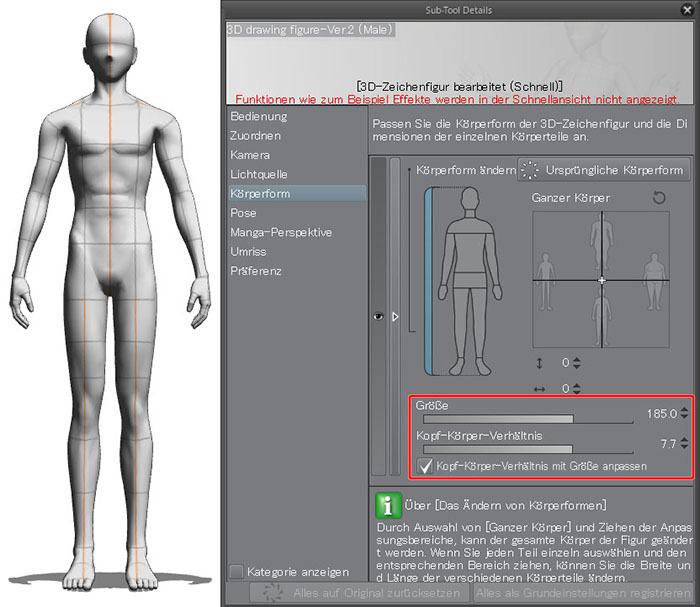
Task: Click Alles auf Original zurücksetzen button
Action: pyautogui.click(x=360, y=593)
